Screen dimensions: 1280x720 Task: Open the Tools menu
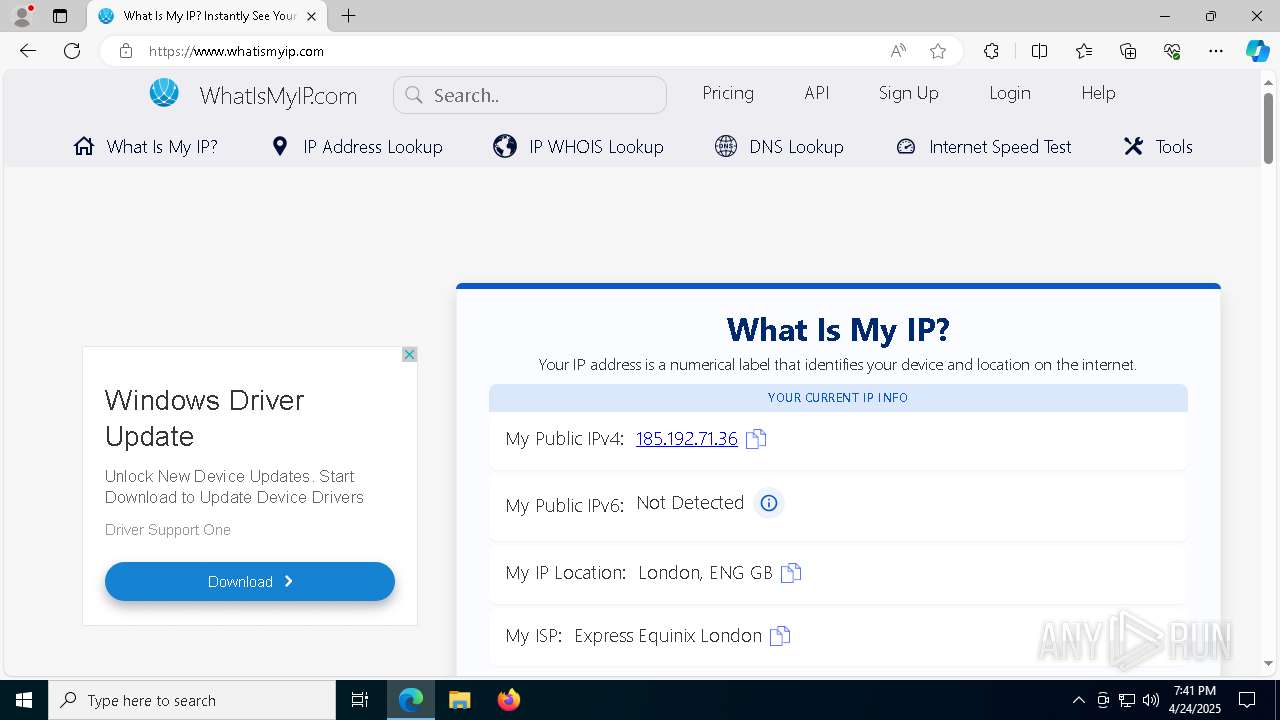pos(1158,146)
